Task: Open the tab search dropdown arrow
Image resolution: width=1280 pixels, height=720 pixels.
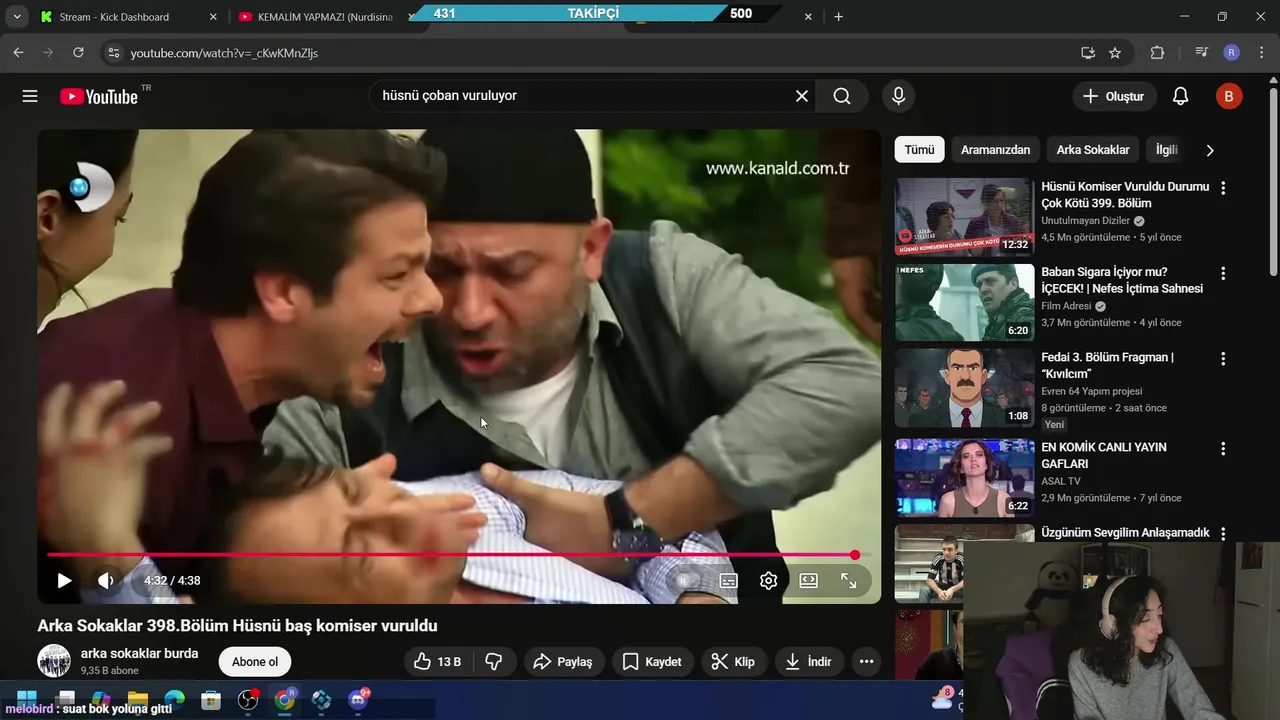Action: pos(16,17)
